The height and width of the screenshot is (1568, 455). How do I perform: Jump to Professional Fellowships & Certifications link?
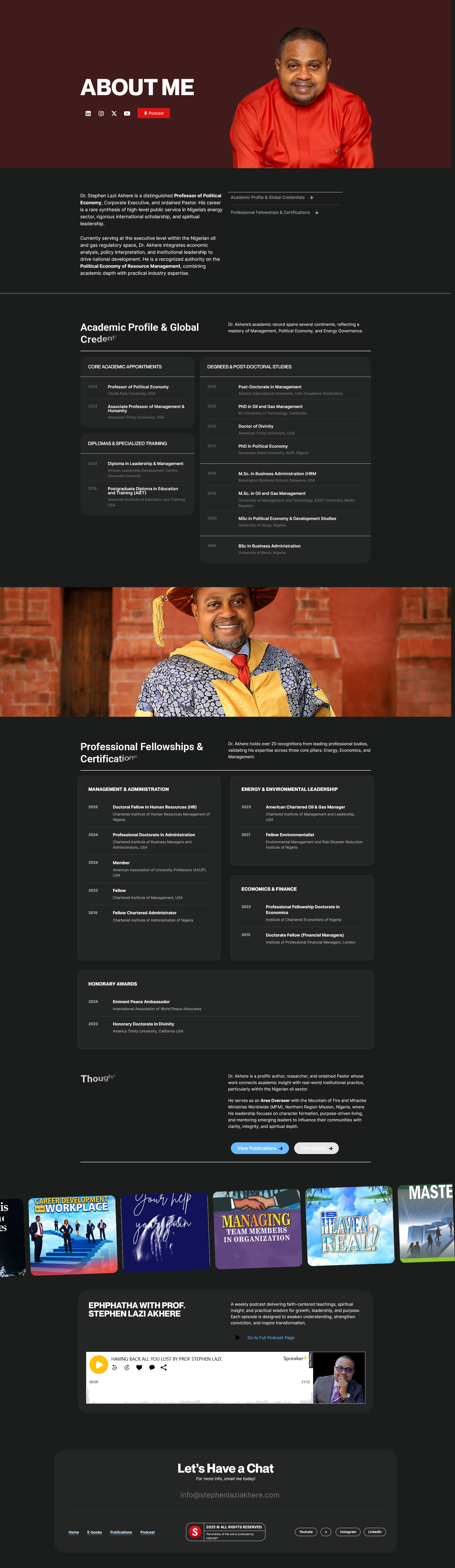pyautogui.click(x=274, y=213)
